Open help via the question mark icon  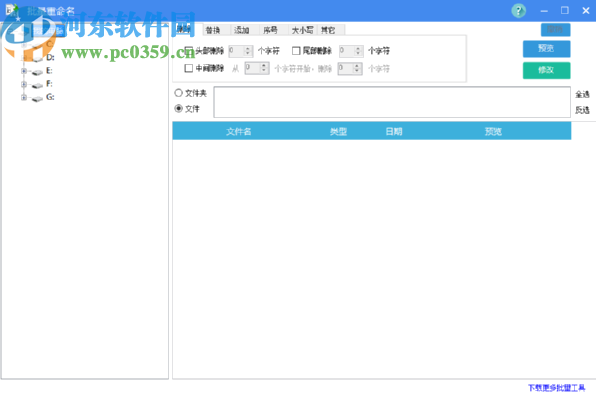click(x=518, y=11)
